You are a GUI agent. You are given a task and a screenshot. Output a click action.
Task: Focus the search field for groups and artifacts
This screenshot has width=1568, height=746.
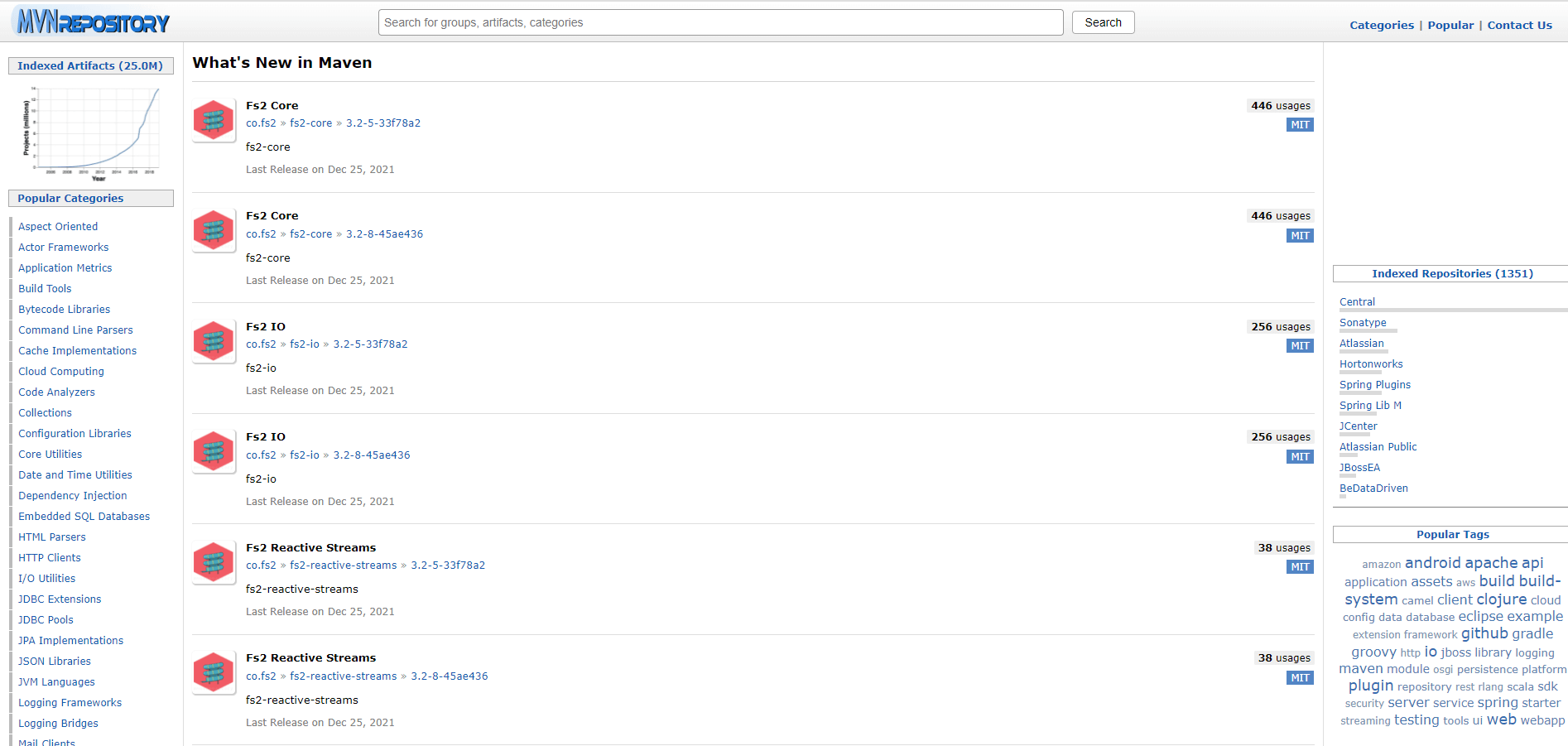[x=720, y=22]
